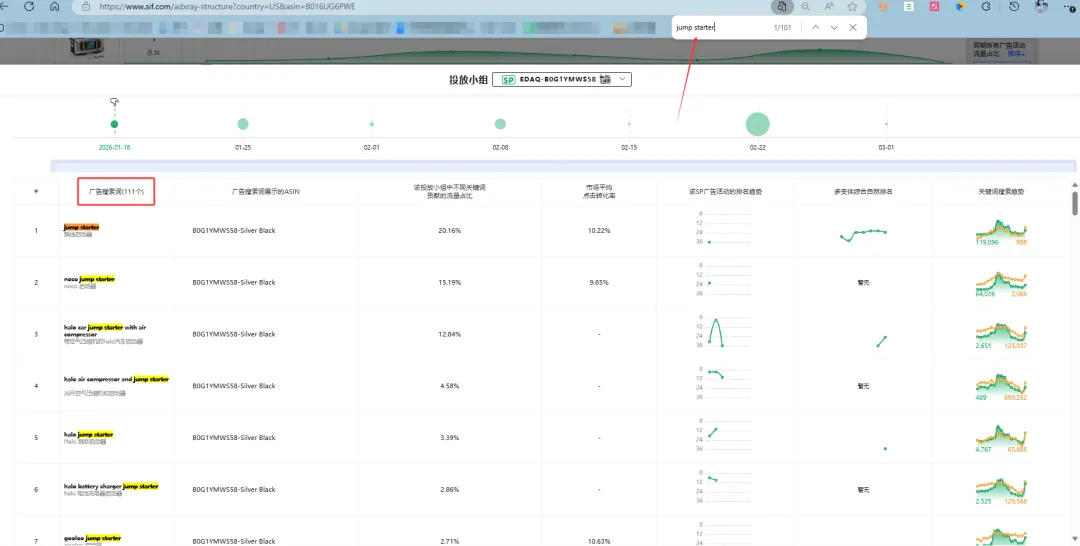Click the browser refresh icon

click(30, 7)
